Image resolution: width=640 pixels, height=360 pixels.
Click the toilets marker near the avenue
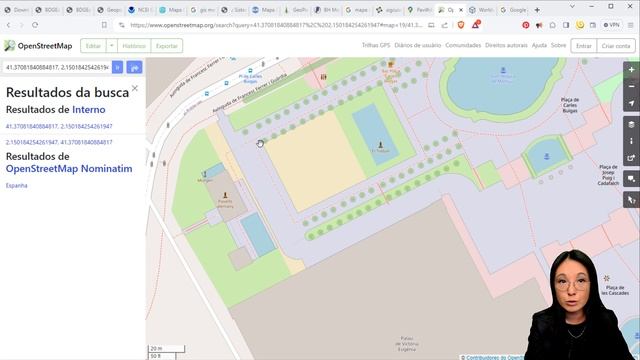[x=323, y=77]
